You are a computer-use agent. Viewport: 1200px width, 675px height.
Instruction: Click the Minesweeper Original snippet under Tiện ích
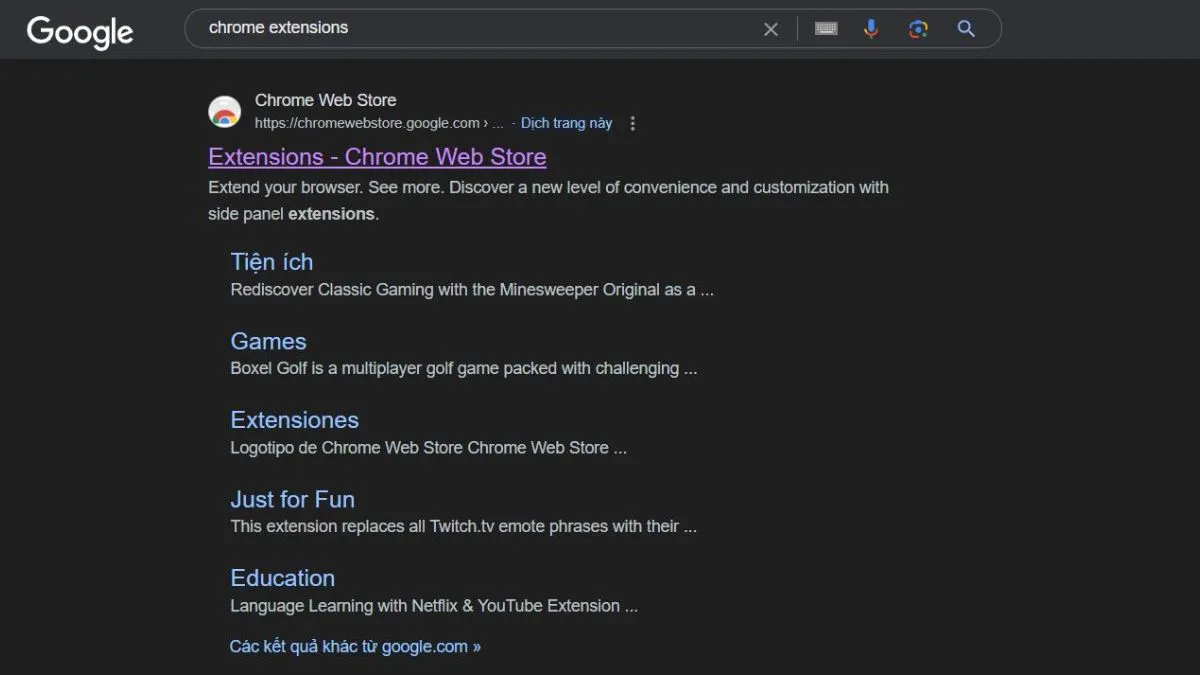[x=471, y=289]
